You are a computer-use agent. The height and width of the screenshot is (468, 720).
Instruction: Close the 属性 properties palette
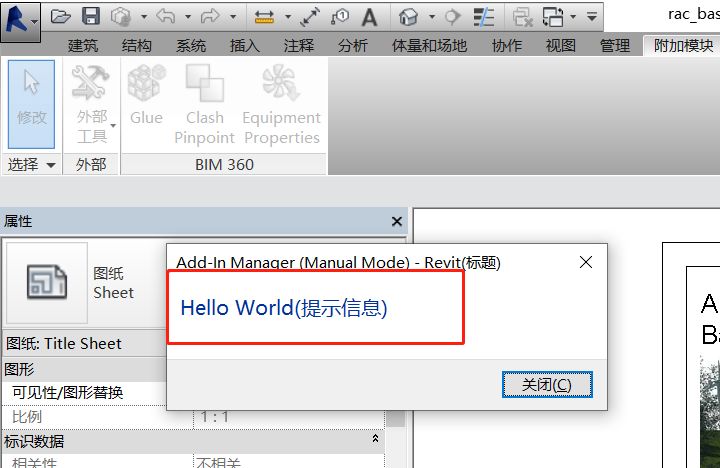click(x=397, y=221)
